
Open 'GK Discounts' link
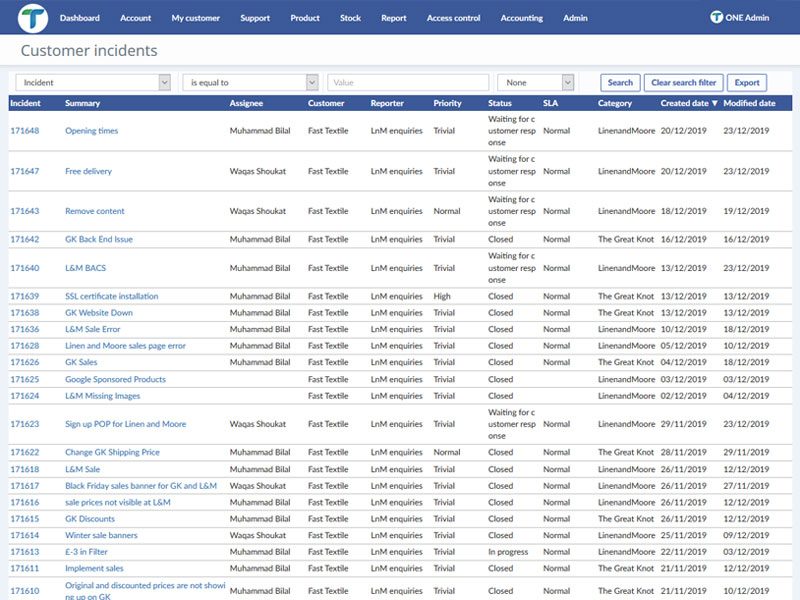coord(90,519)
